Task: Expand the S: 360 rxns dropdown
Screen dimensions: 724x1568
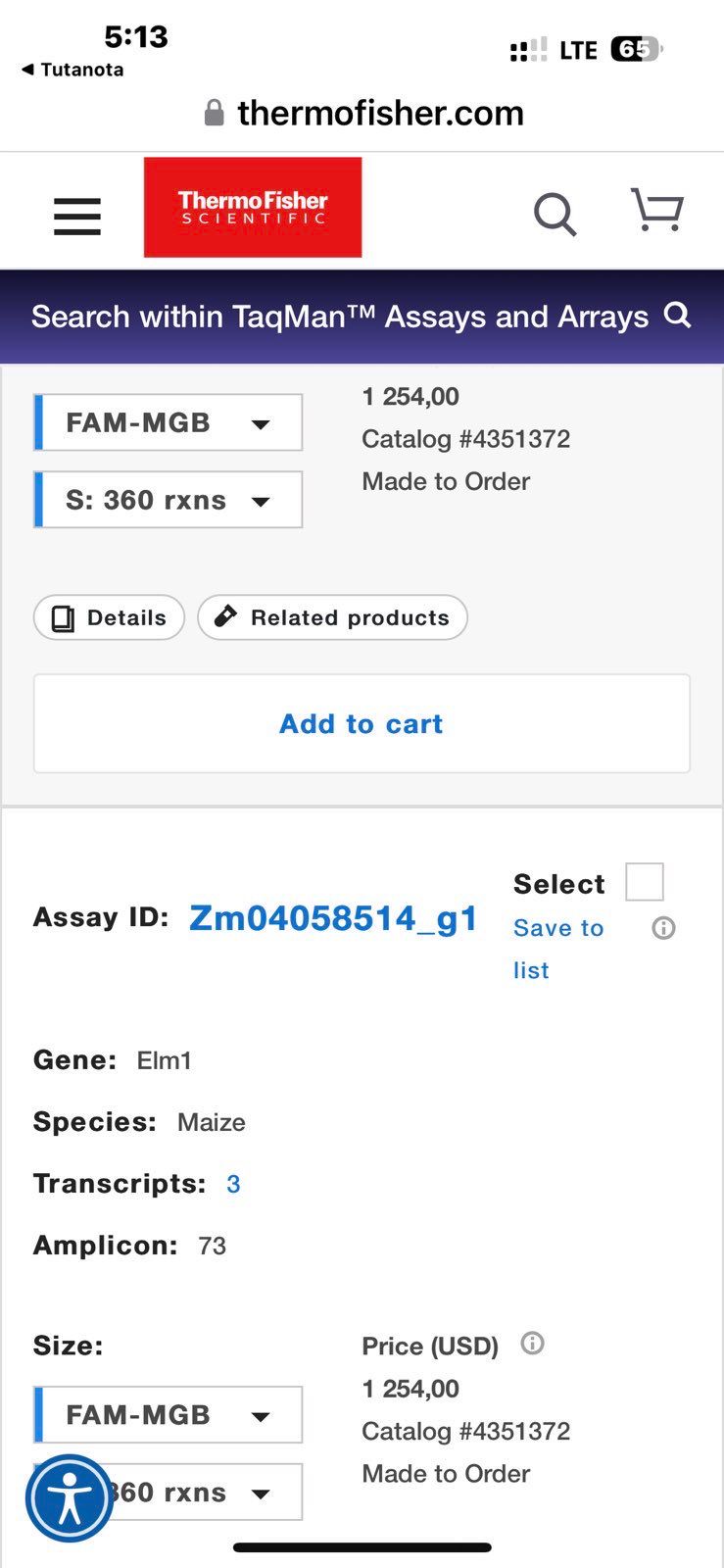Action: (x=169, y=500)
